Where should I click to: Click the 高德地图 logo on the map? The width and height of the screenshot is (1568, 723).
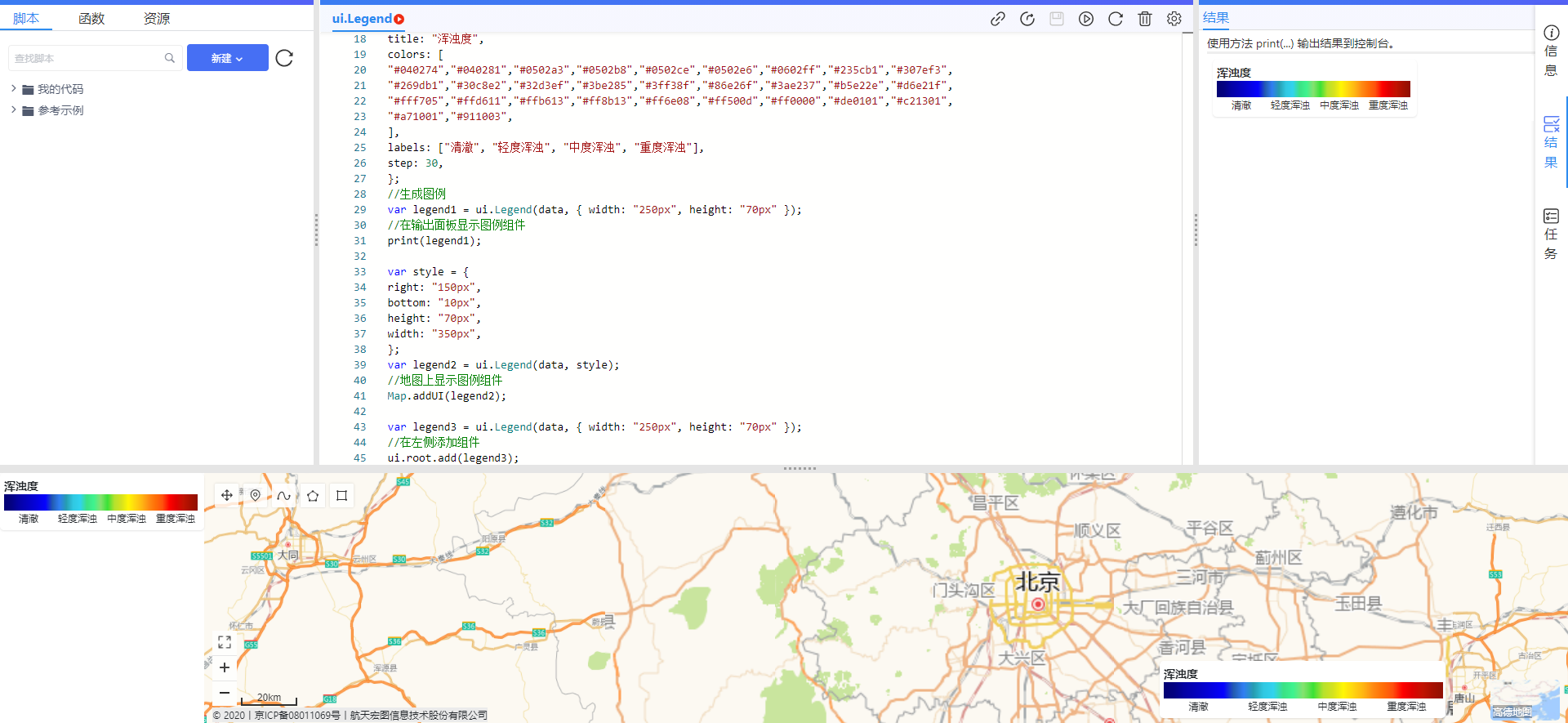click(x=1512, y=712)
